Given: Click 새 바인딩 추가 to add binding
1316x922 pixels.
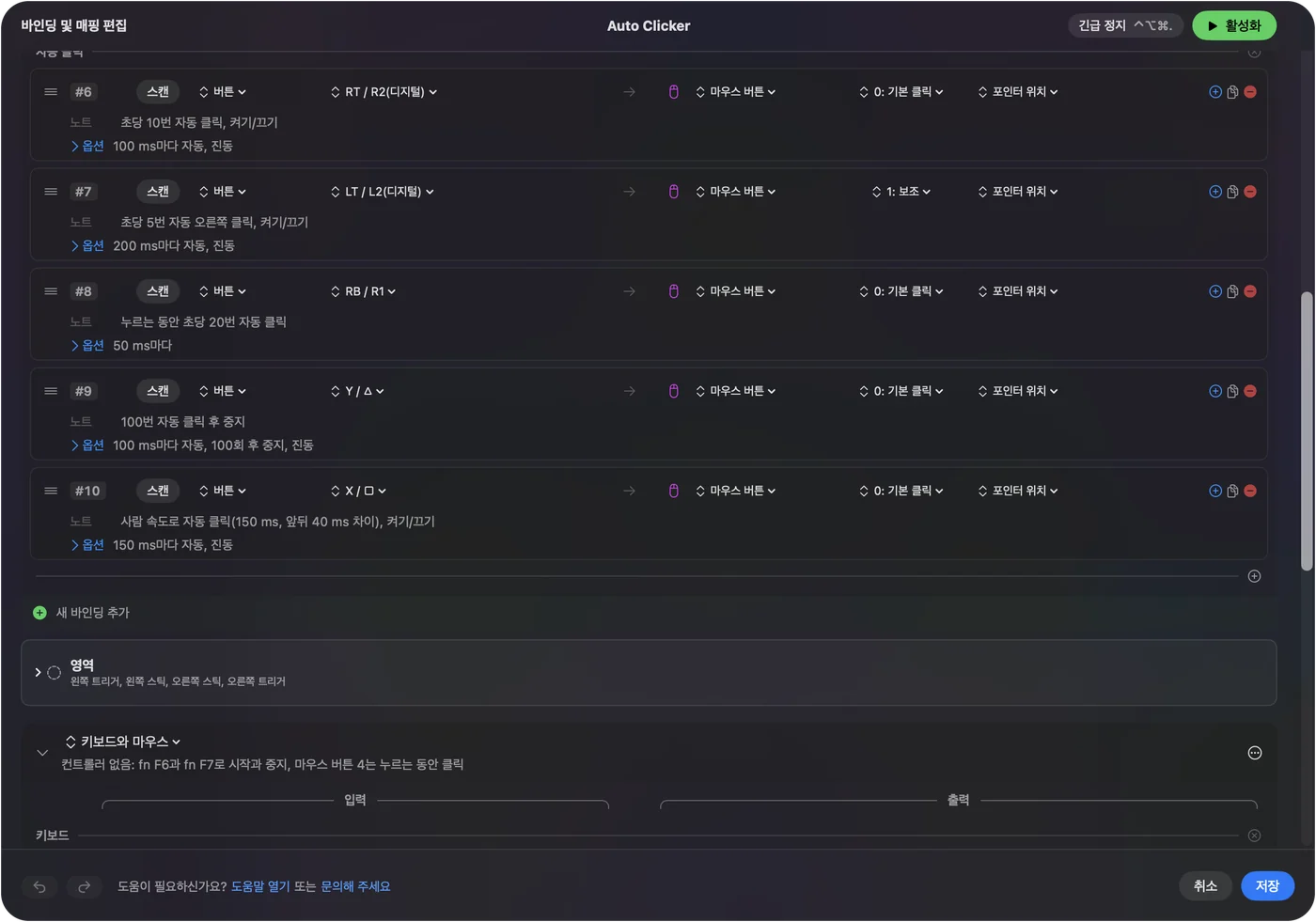Looking at the screenshot, I should point(82,613).
